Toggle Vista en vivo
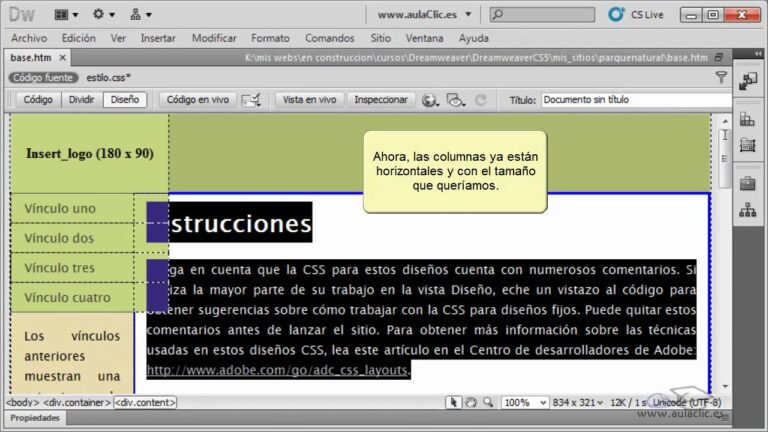This screenshot has width=768, height=432. coord(310,100)
